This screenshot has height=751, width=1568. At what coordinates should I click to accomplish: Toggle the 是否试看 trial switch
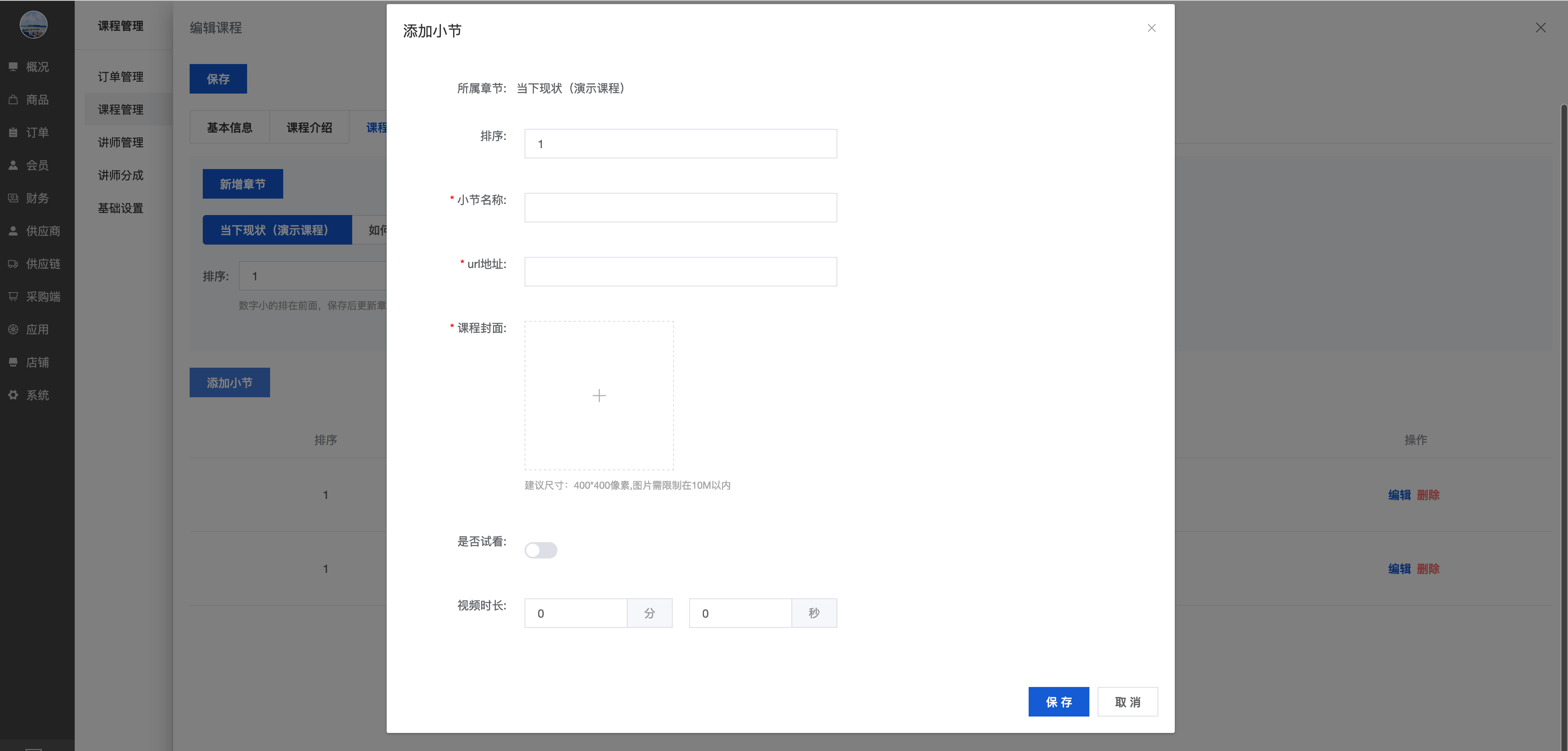pyautogui.click(x=541, y=550)
